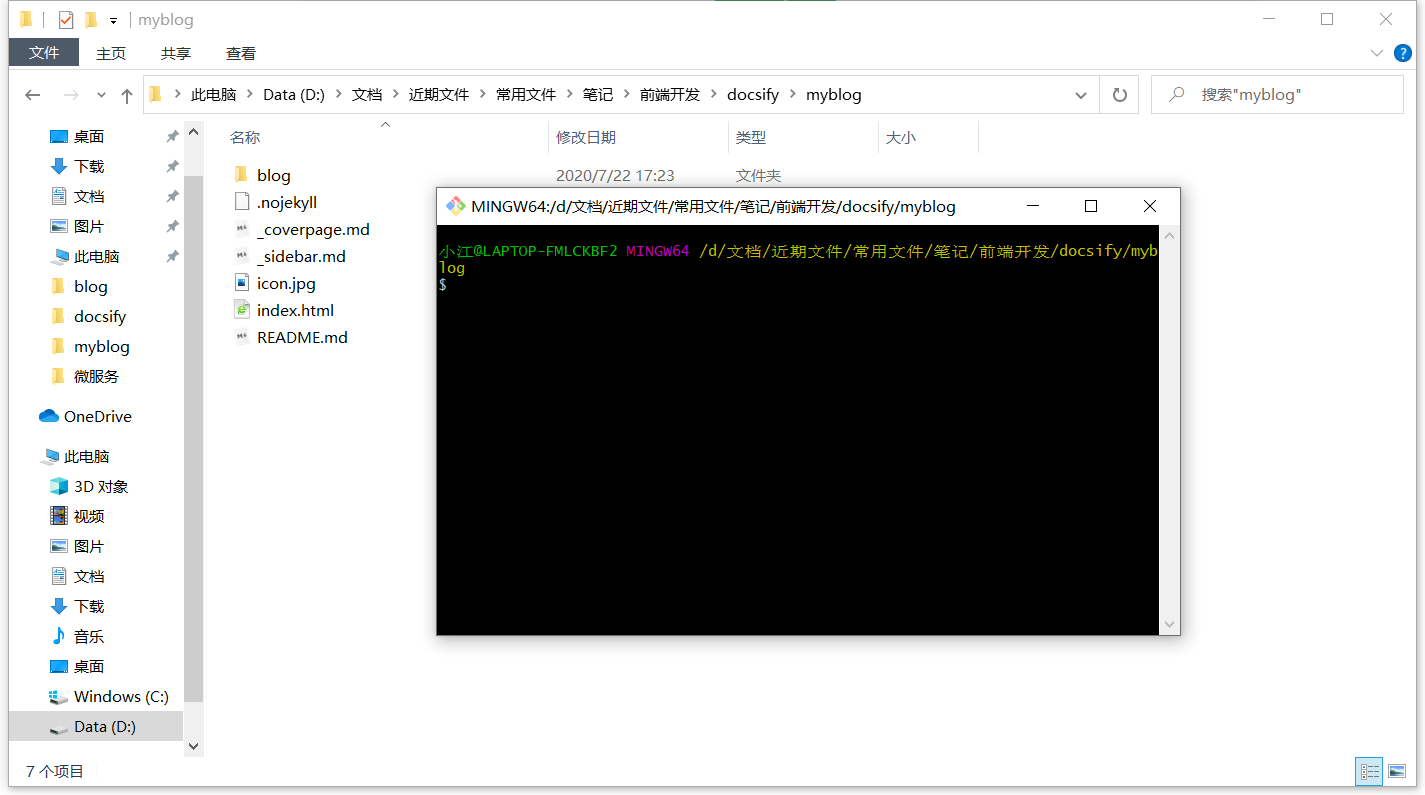Toggle details view in the status bar
This screenshot has width=1425, height=795.
tap(1369, 771)
